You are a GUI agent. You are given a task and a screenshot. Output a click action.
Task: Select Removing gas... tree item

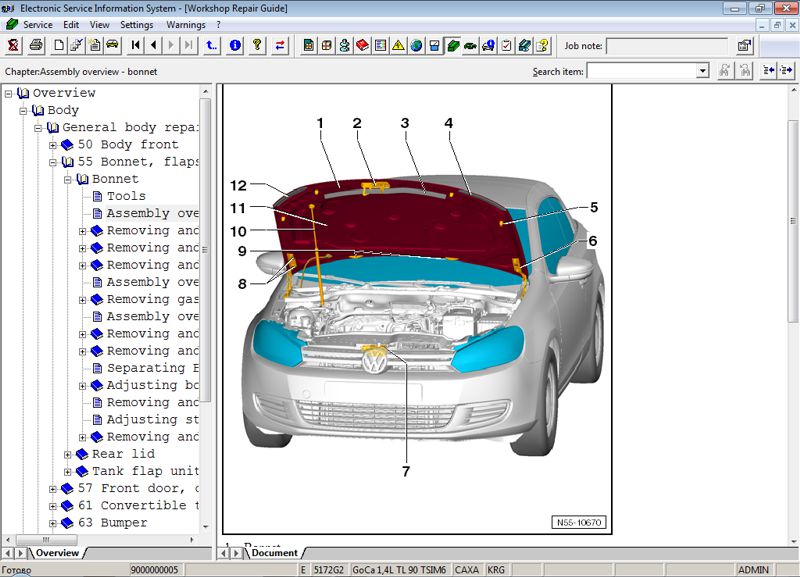pyautogui.click(x=152, y=299)
